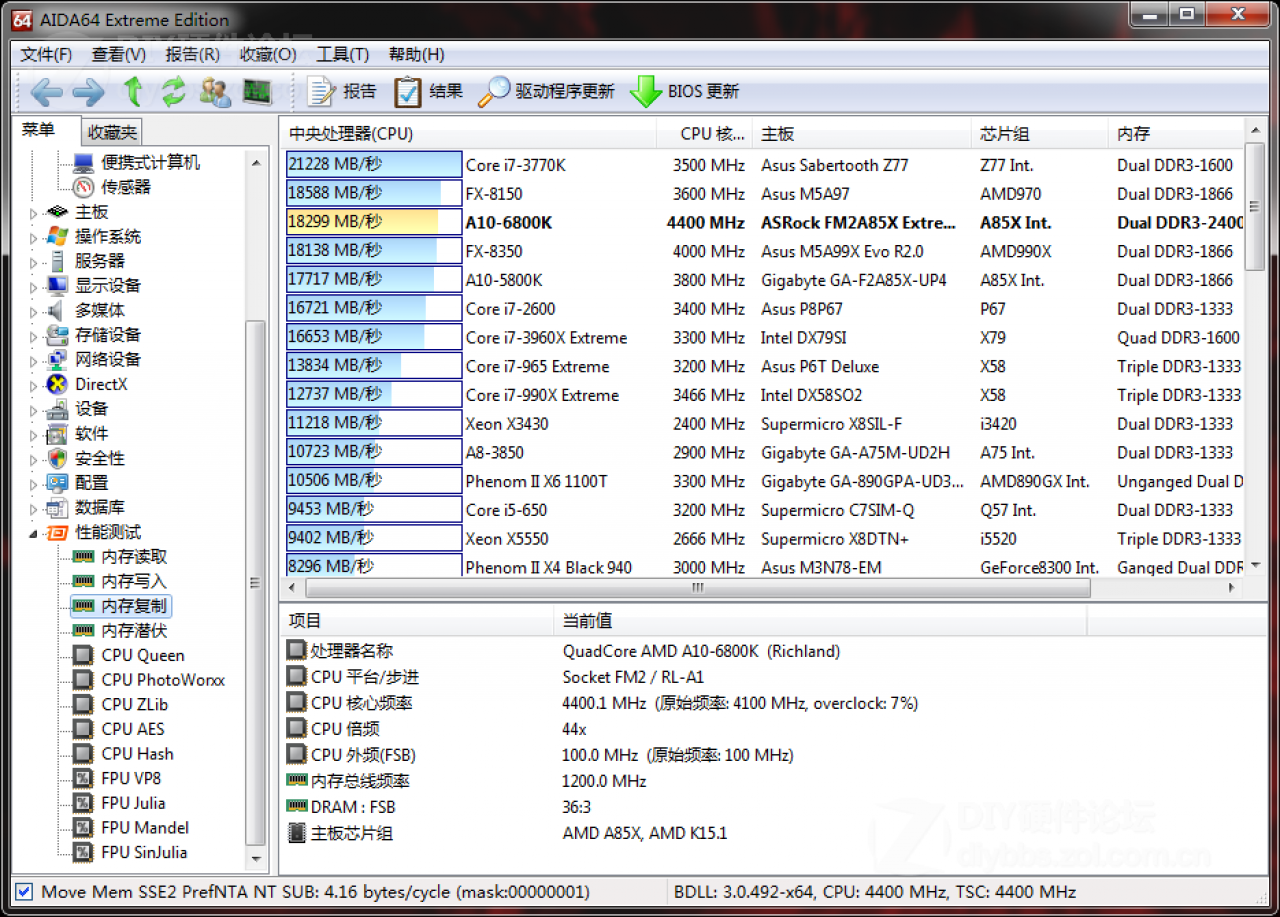Screen dimensions: 1280x917
Task: Click the 项目 column header
Action: click(416, 621)
